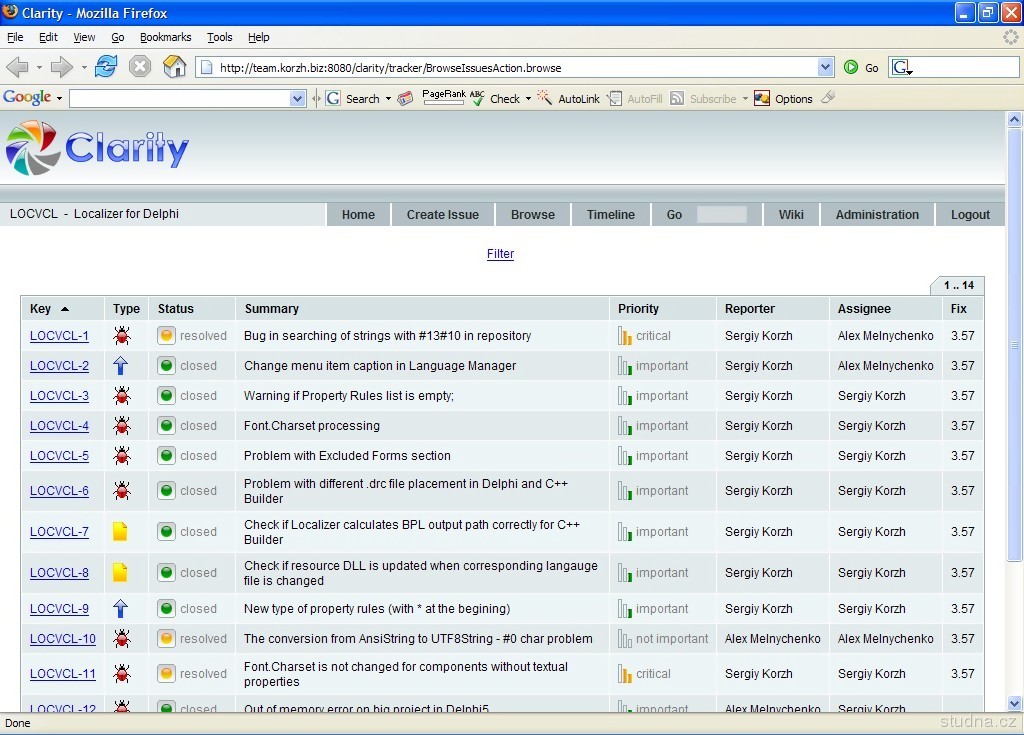This screenshot has height=735, width=1024.
Task: Click the browser Back arrow
Action: (17, 67)
